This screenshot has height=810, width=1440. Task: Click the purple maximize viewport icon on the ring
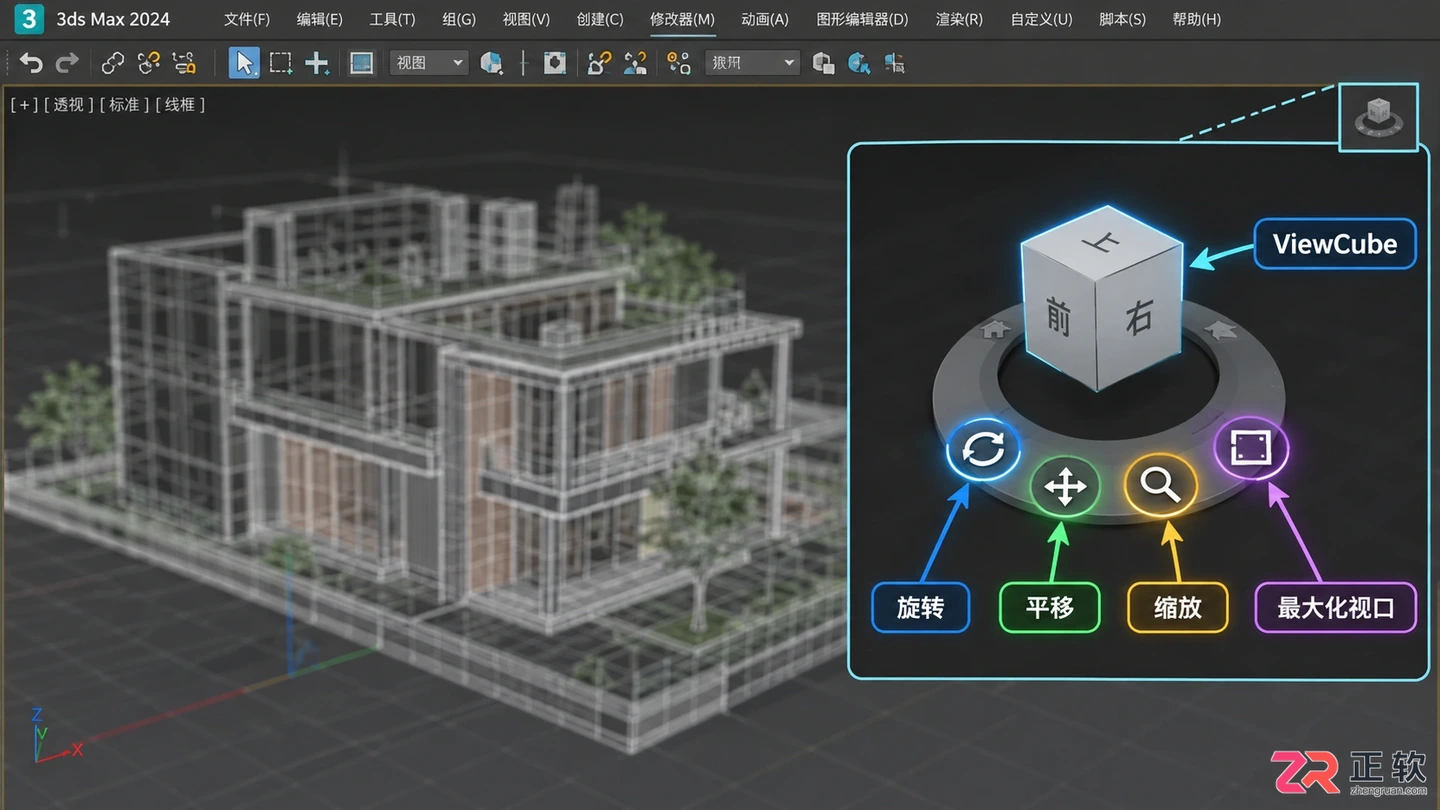[x=1250, y=448]
